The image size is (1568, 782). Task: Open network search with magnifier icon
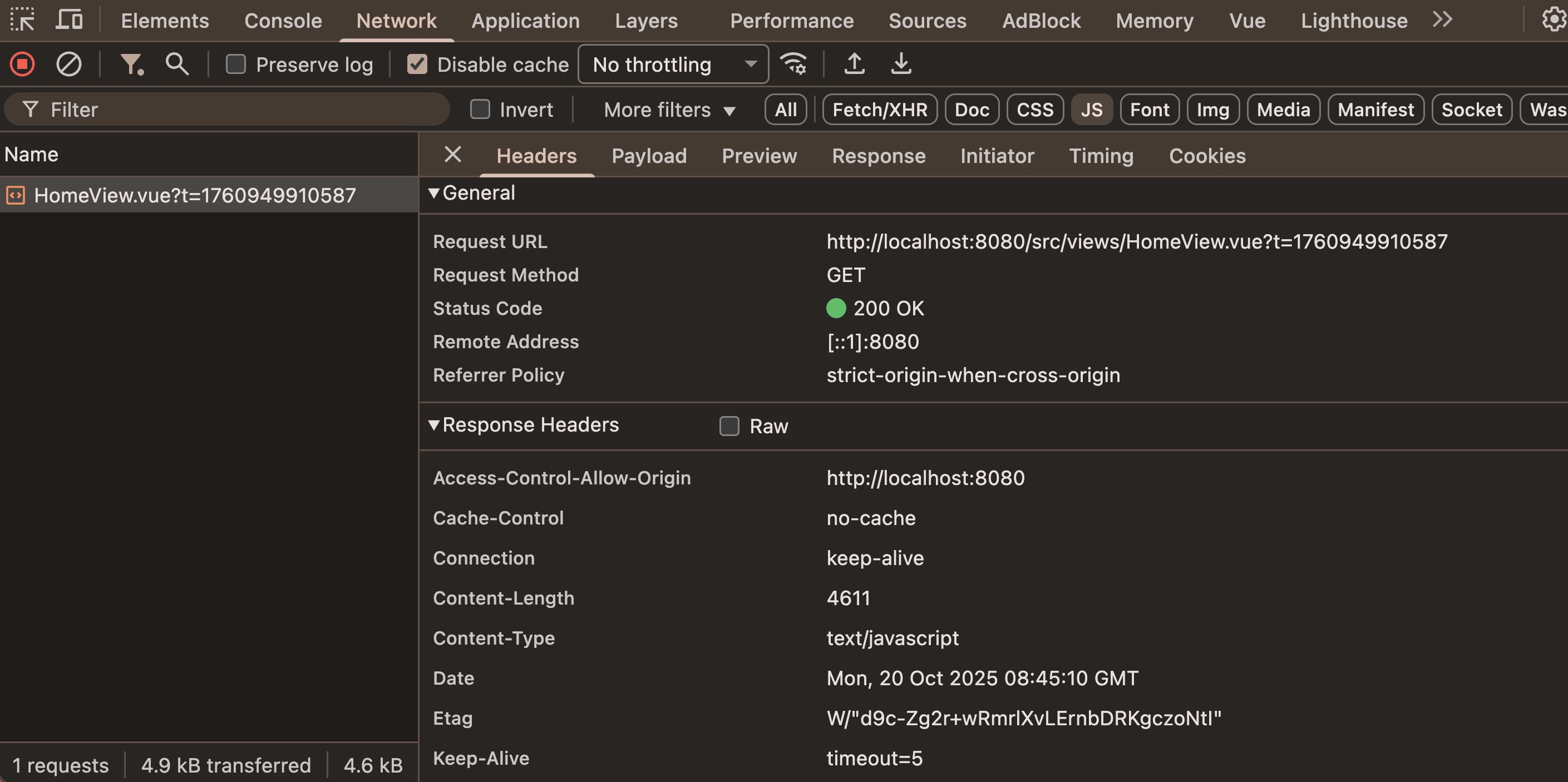point(176,64)
